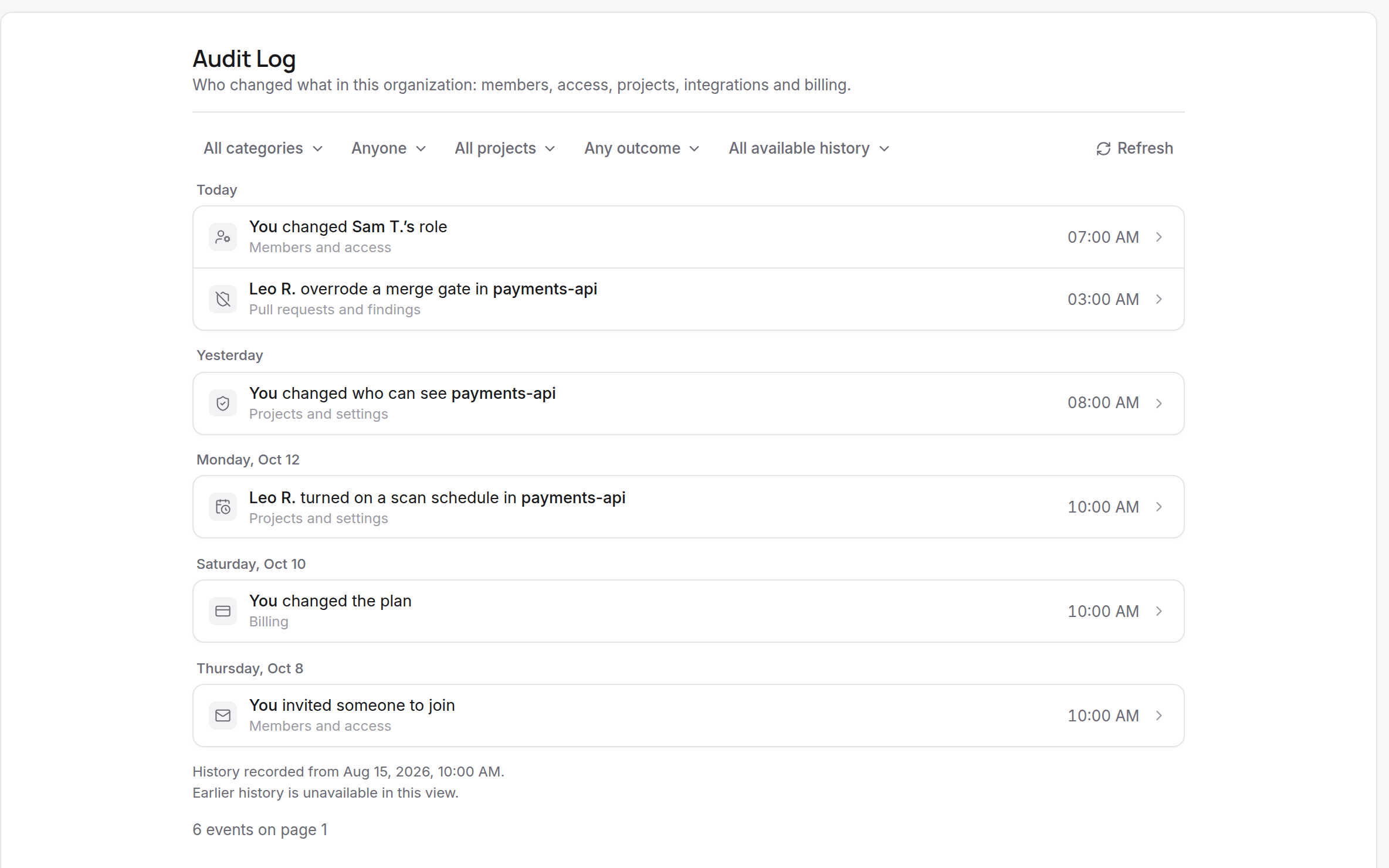Screen dimensions: 1389x868
Task: Open 'Leo R. turned on a scan schedule' event
Action: coord(689,507)
